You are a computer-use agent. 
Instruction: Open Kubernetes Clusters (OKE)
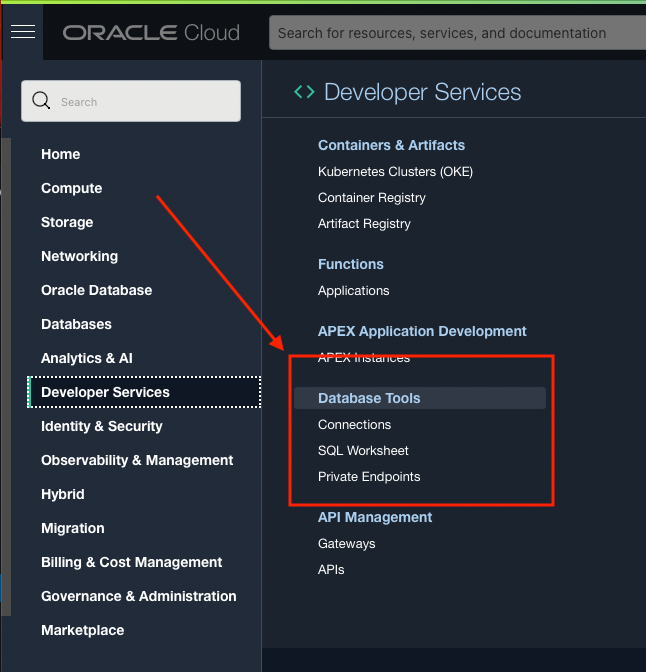[395, 171]
